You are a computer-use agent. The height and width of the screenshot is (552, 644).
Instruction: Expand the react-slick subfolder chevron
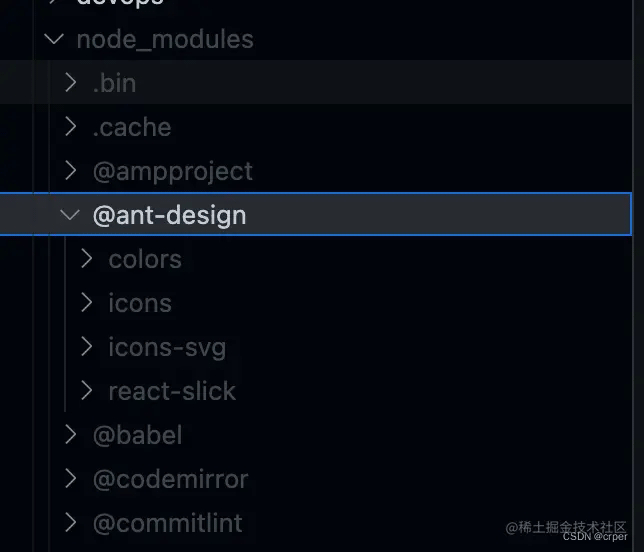coord(86,391)
